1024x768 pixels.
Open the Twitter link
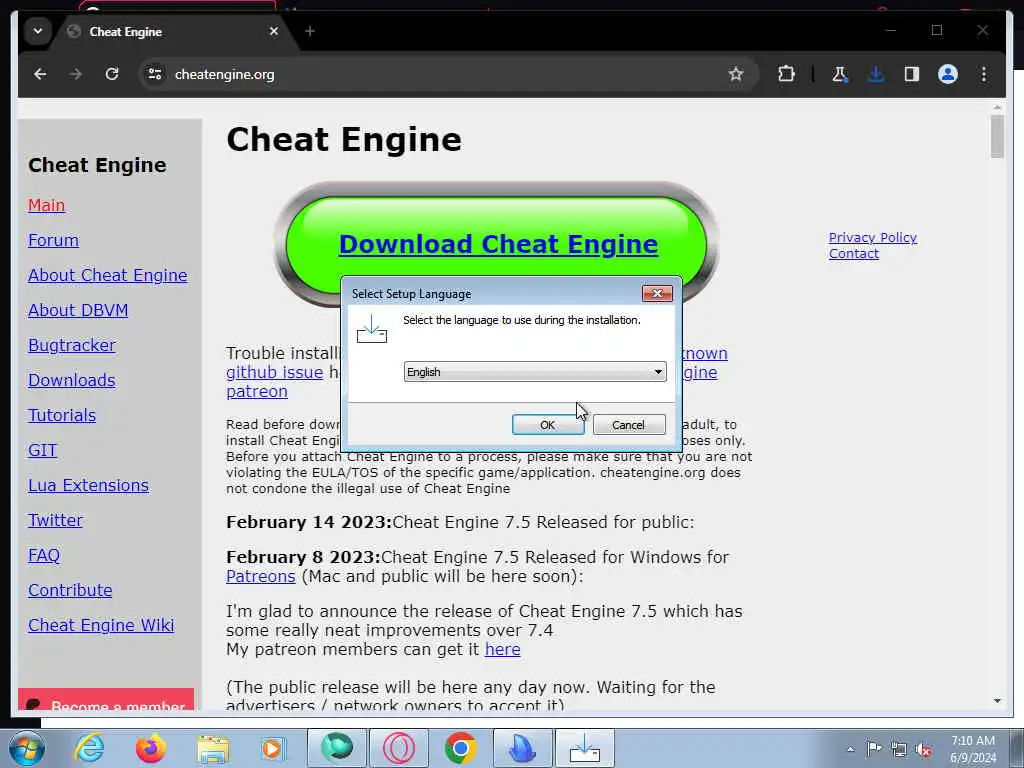pos(56,520)
